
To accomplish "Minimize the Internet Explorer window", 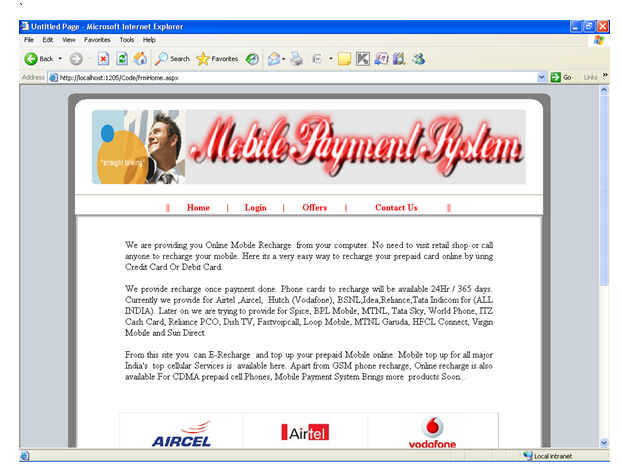I will coord(576,27).
